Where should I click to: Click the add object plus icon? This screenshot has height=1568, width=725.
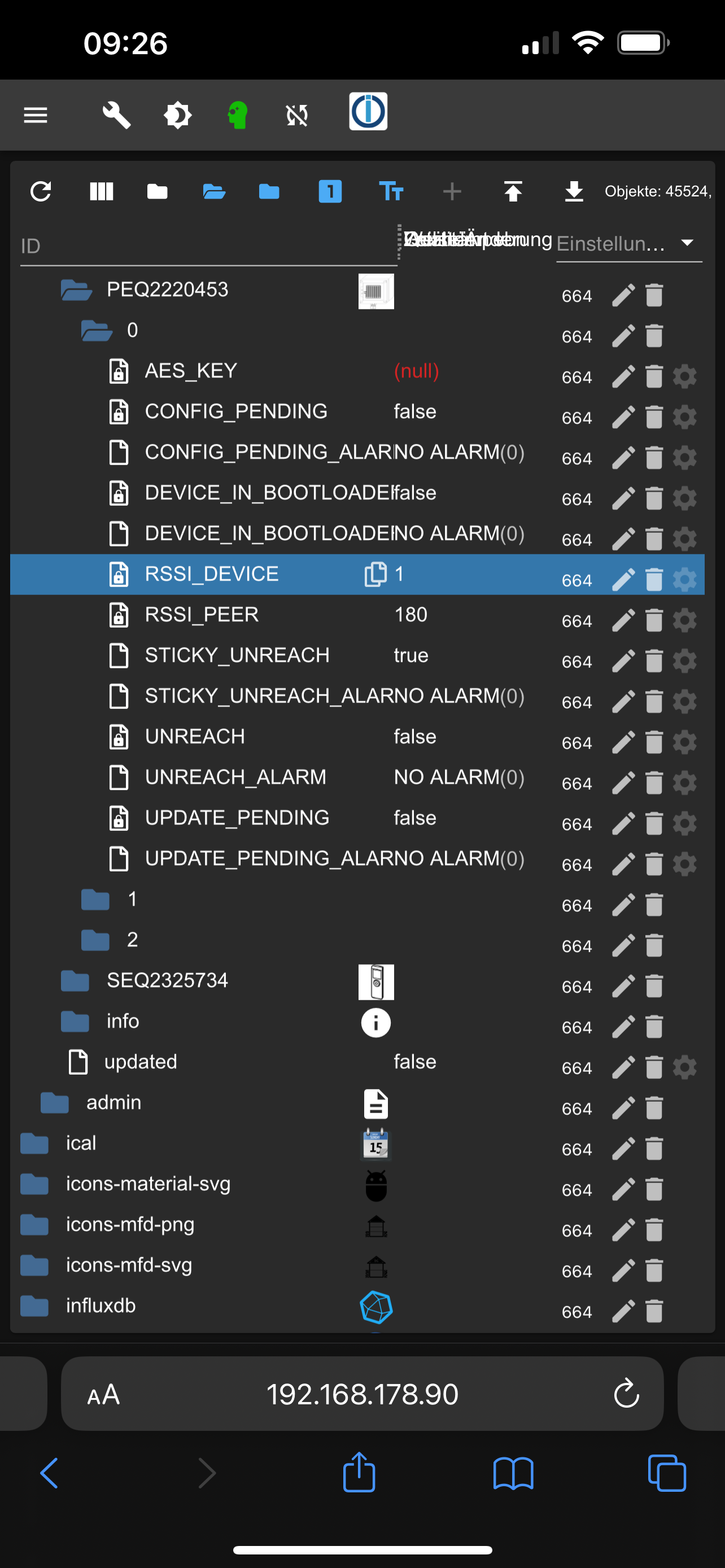pos(452,192)
